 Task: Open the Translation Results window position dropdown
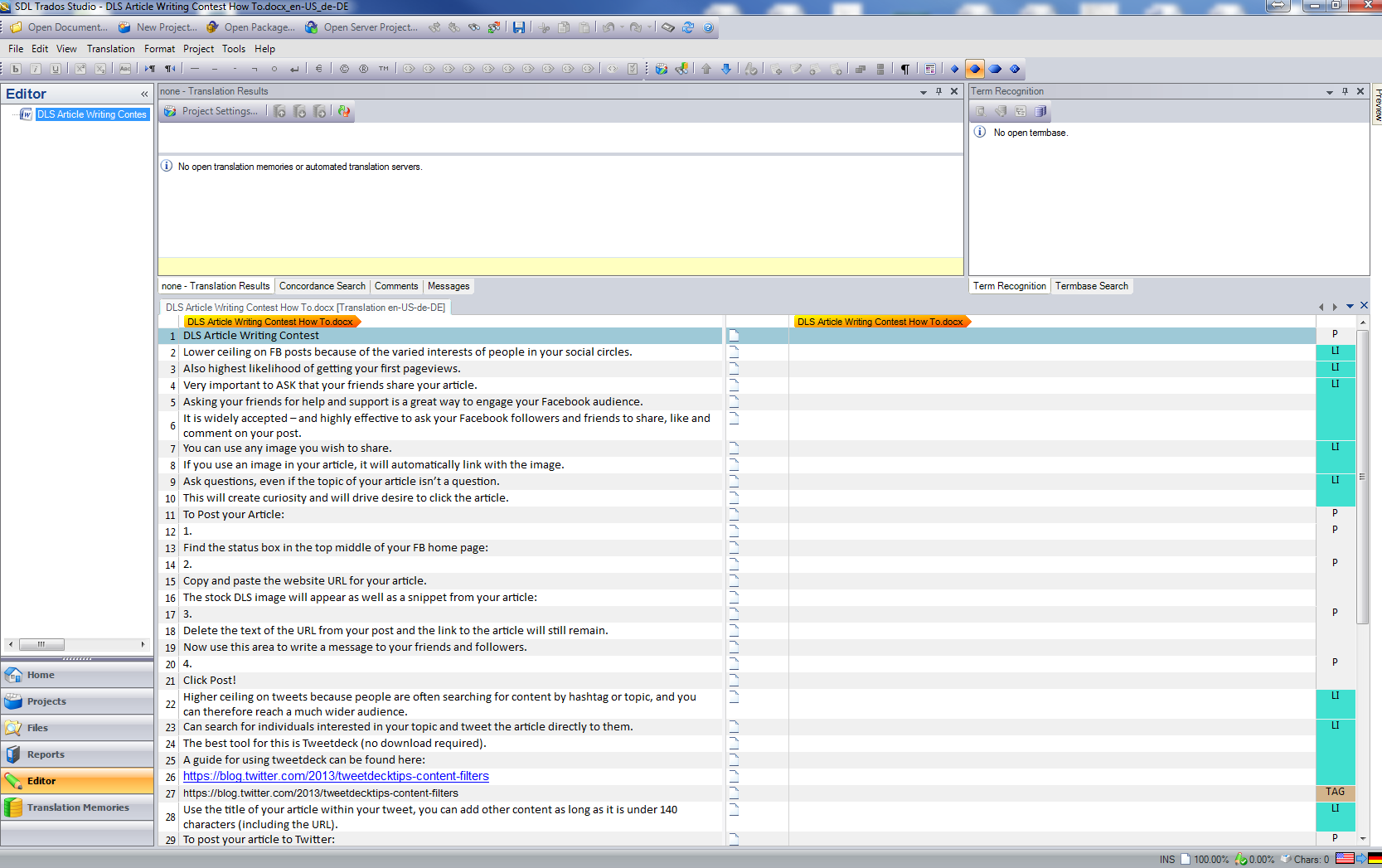point(923,92)
